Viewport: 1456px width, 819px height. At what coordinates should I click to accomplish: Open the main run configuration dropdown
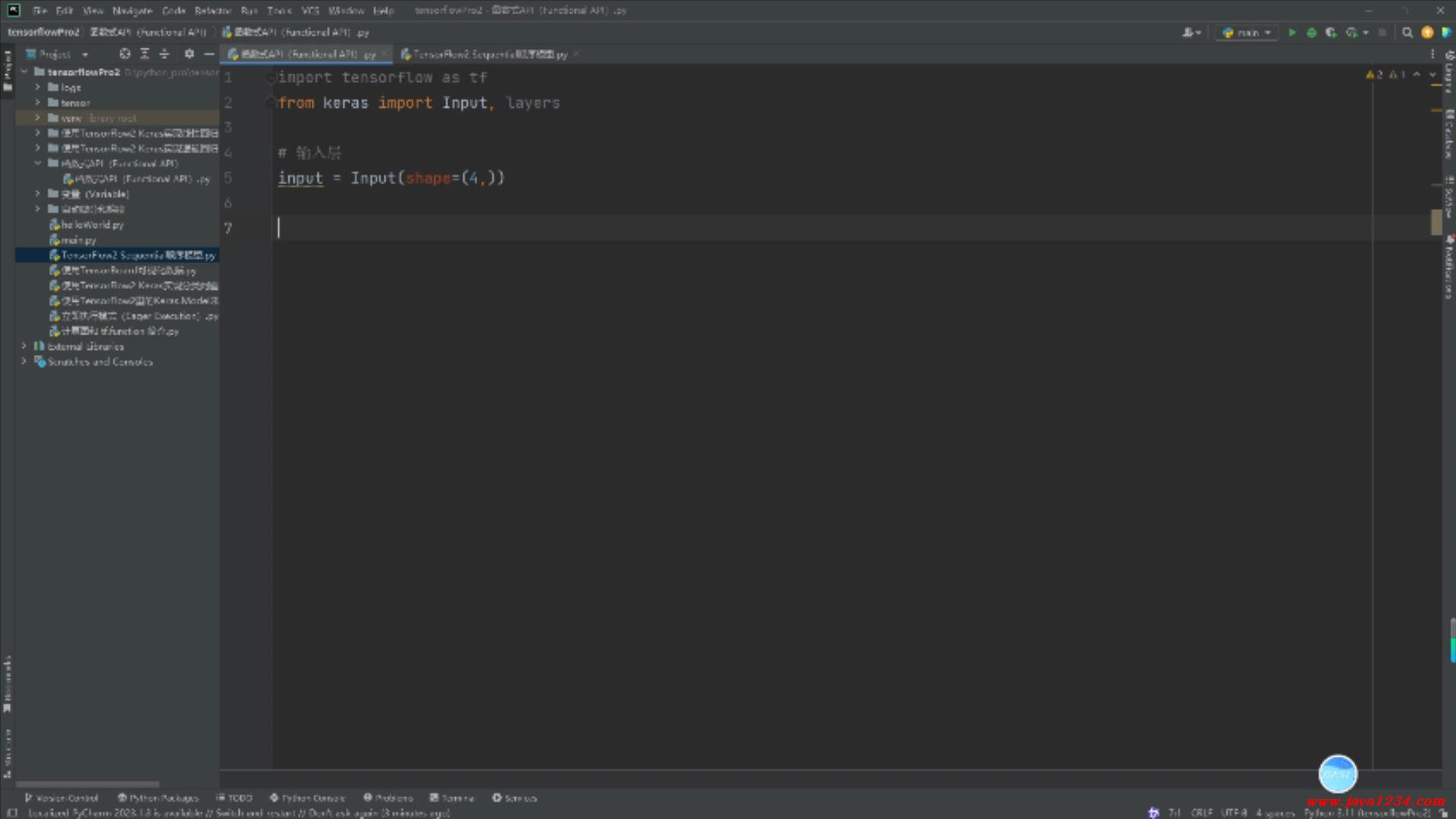point(1247,33)
